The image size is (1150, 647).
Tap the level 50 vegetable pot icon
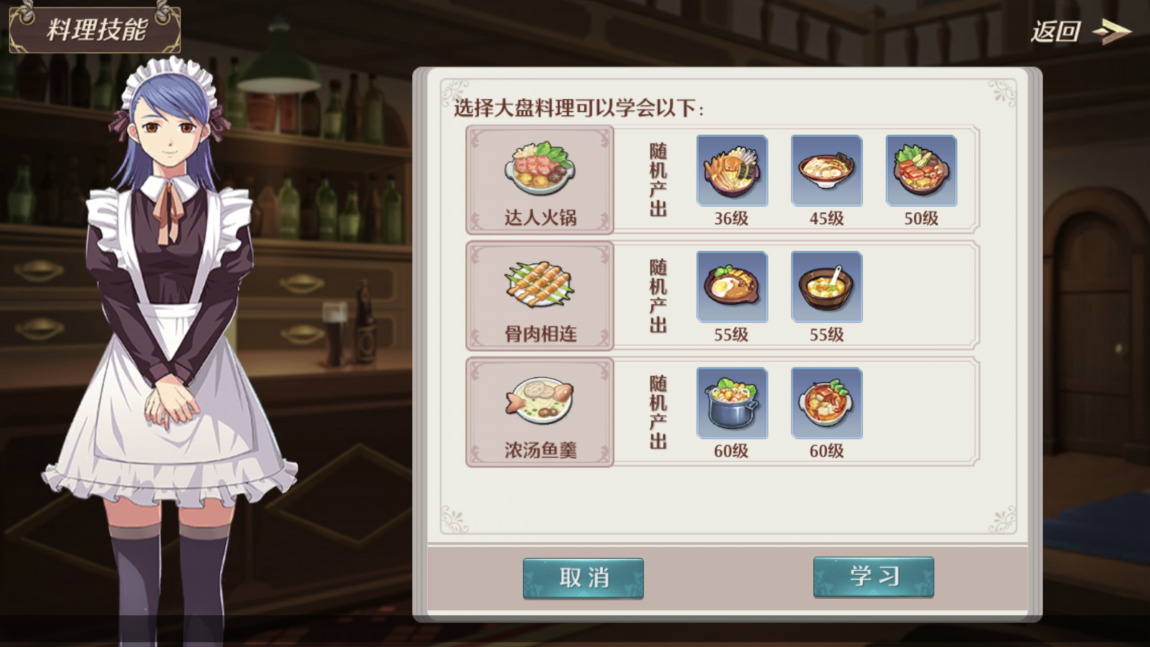click(921, 170)
